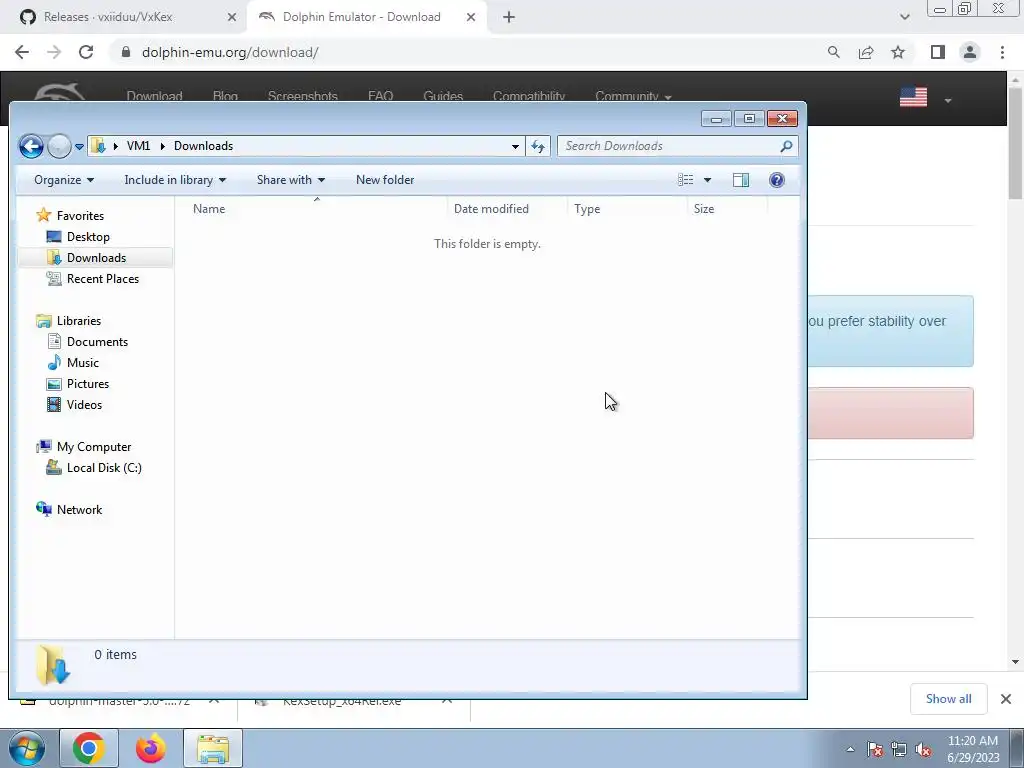Open Chrome zoom/search icon in address bar

click(833, 52)
